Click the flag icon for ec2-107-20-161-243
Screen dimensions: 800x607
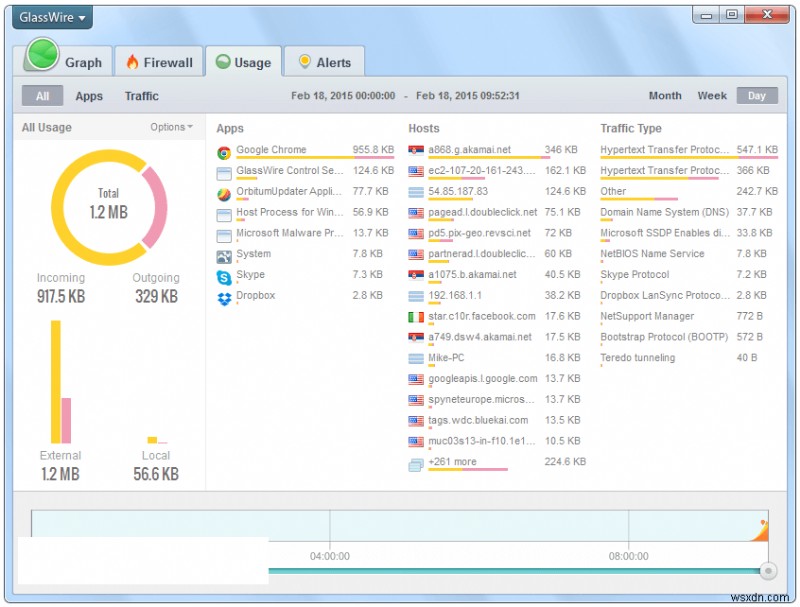point(416,171)
